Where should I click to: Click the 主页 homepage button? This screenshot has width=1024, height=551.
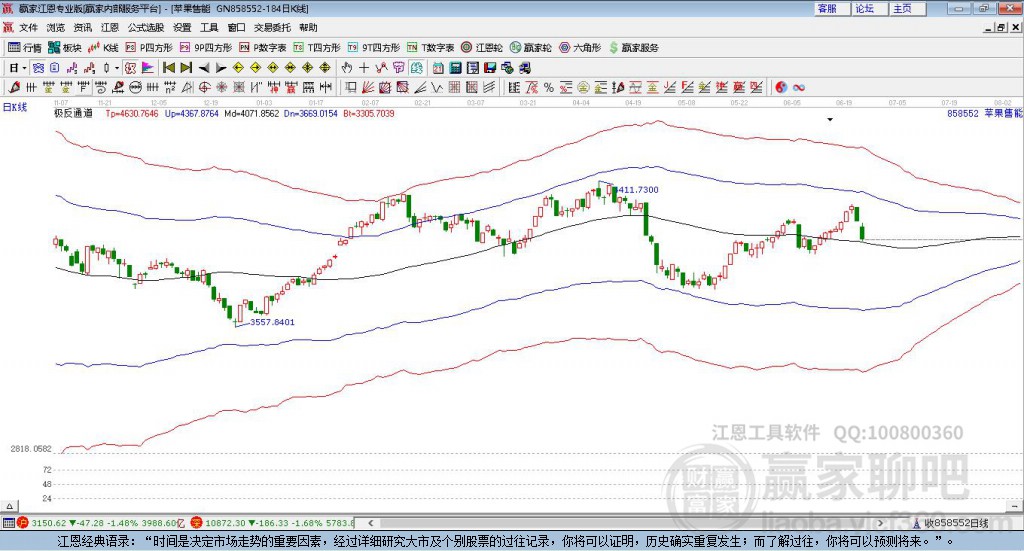(x=908, y=8)
